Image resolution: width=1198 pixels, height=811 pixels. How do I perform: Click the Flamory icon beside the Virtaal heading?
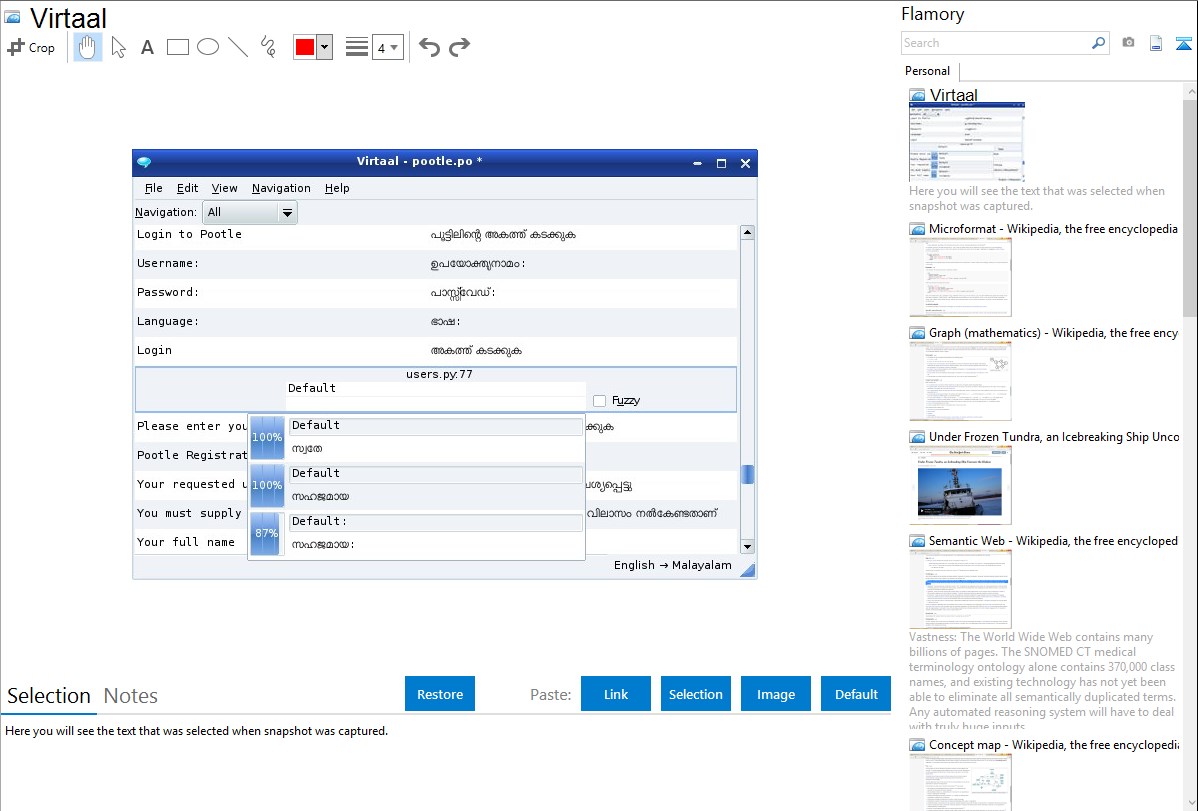(x=12, y=17)
